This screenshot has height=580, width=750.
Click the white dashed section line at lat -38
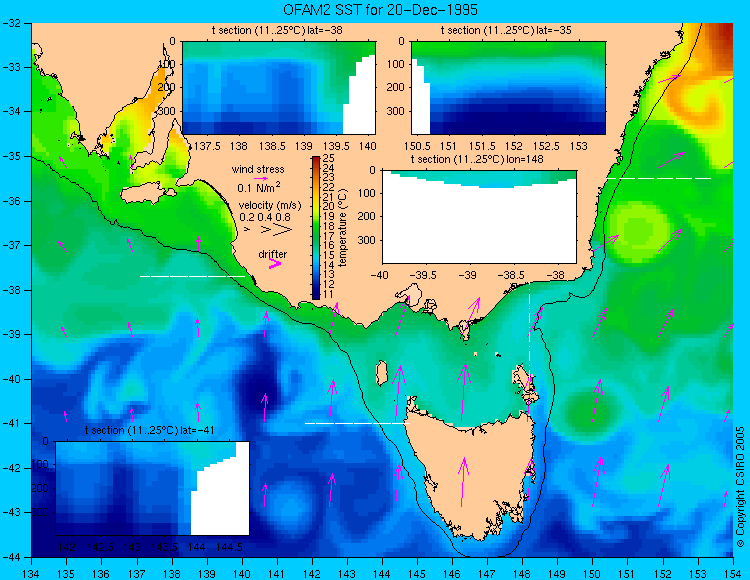coord(192,276)
